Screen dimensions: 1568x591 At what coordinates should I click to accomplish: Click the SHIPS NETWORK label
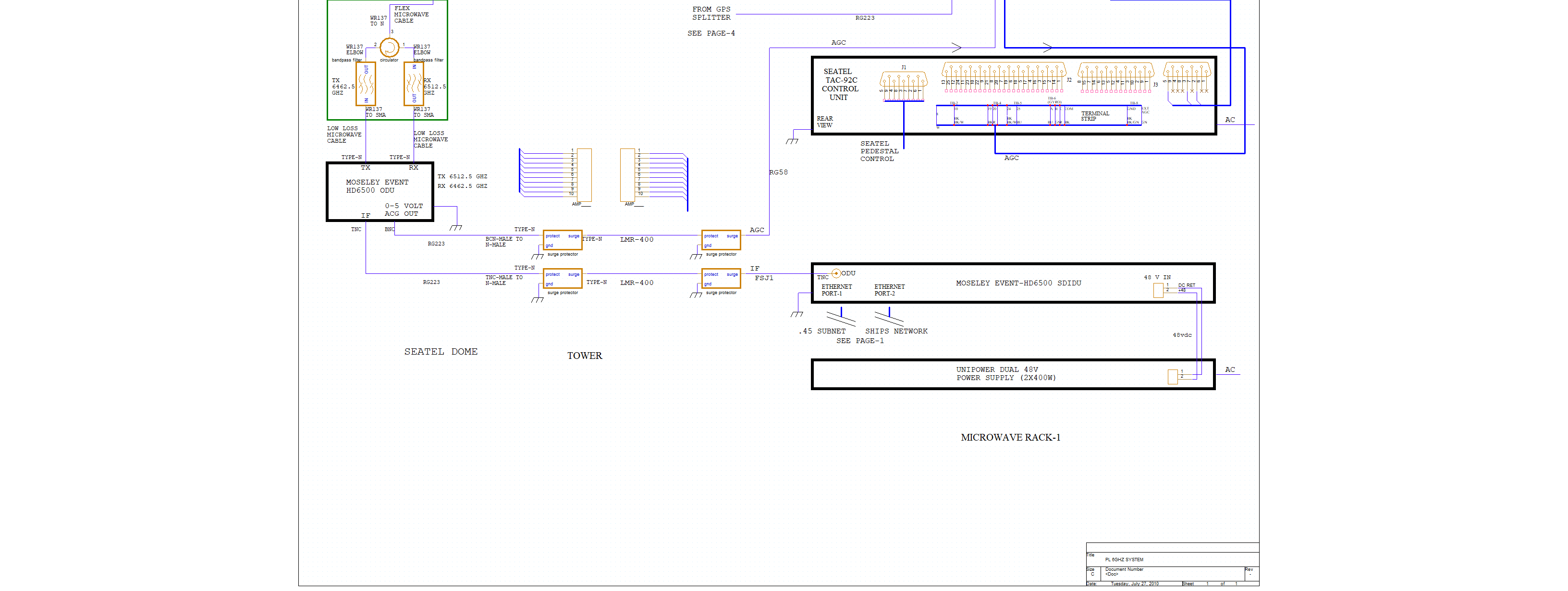pos(896,331)
